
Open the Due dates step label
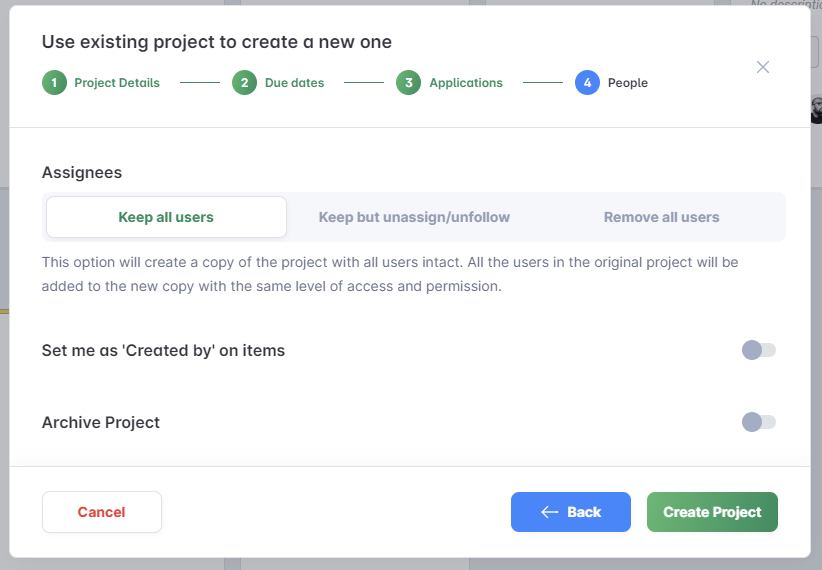coord(294,83)
